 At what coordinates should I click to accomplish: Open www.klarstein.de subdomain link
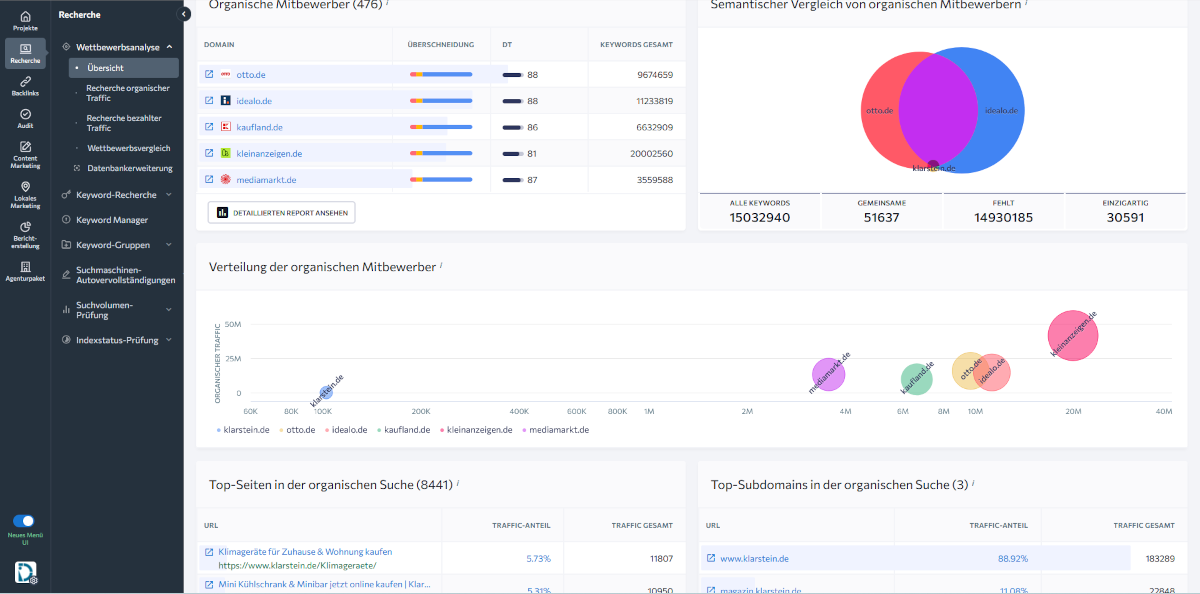coord(754,558)
